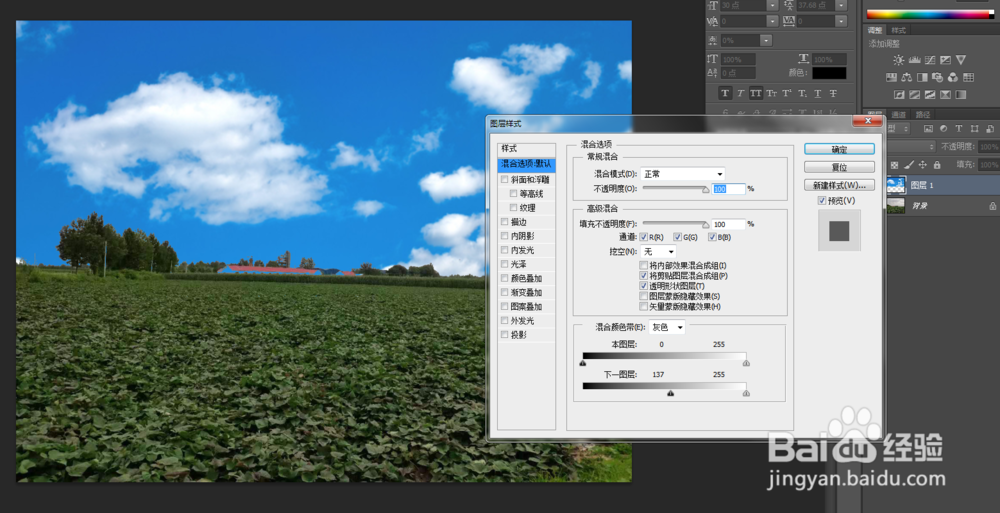The height and width of the screenshot is (513, 1000).
Task: Enable 内阴影 inner shadow checkbox
Action: [504, 236]
